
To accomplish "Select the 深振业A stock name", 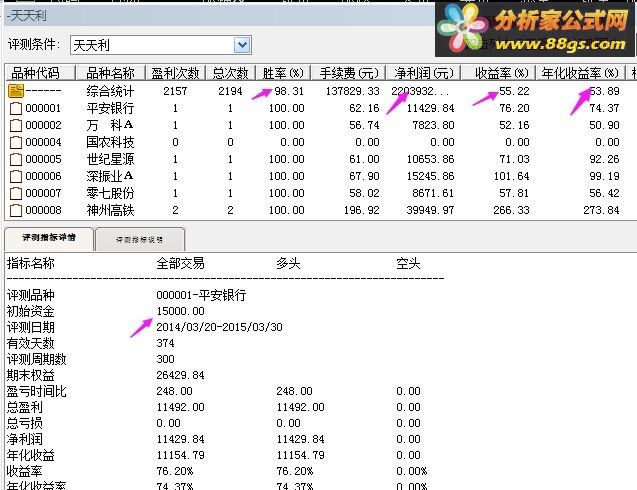I will point(110,176).
